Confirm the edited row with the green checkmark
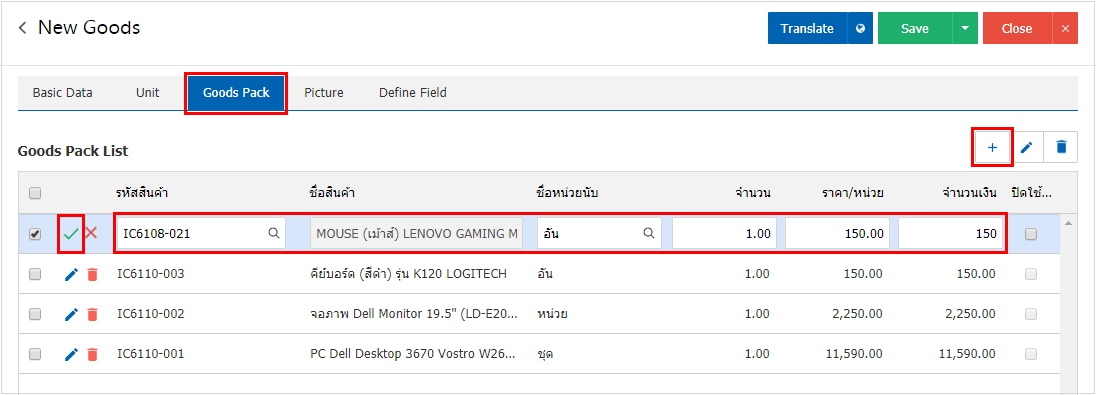Viewport: 1096px width, 395px height. coord(71,234)
